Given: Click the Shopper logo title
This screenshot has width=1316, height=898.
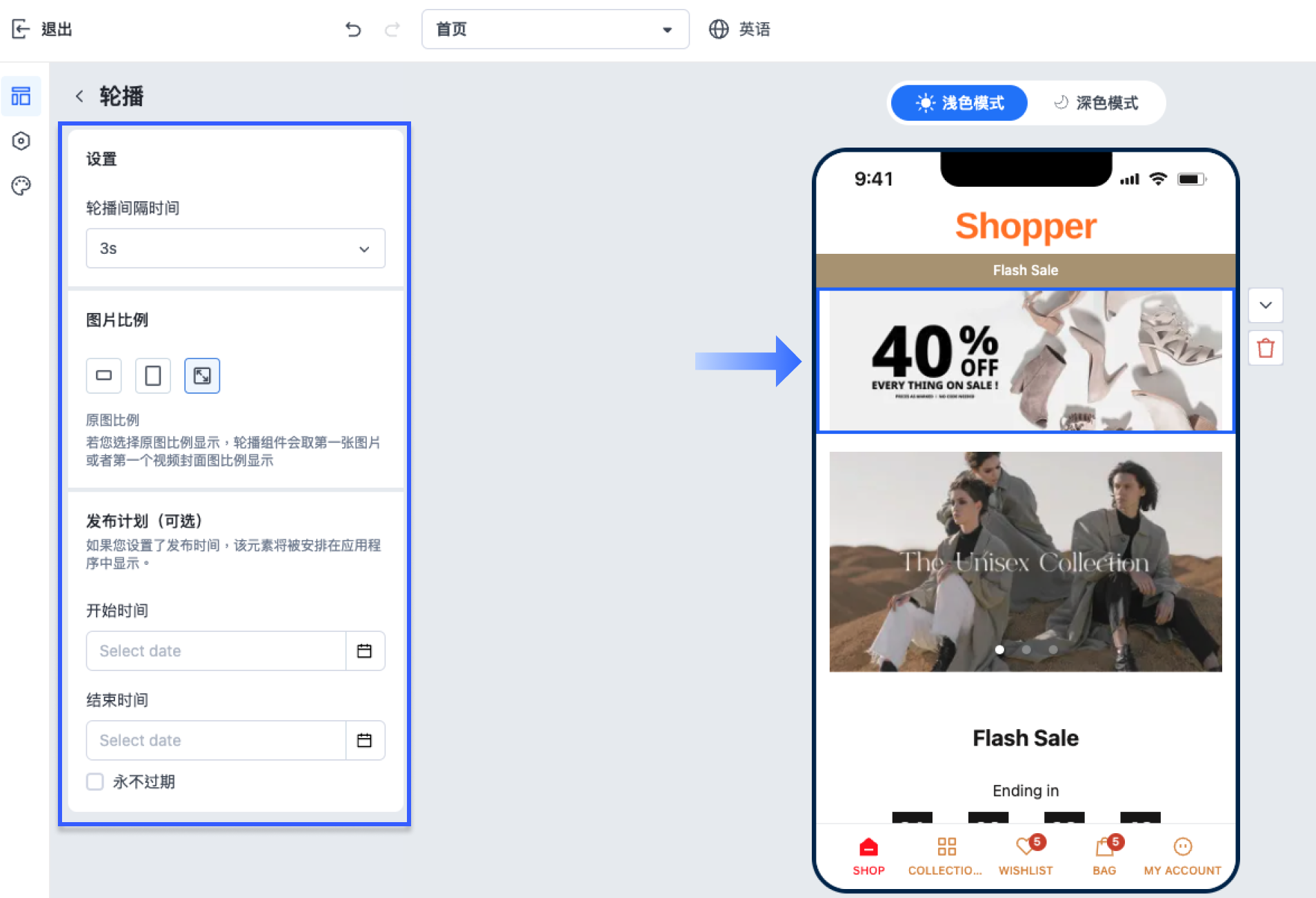Looking at the screenshot, I should 1026,226.
